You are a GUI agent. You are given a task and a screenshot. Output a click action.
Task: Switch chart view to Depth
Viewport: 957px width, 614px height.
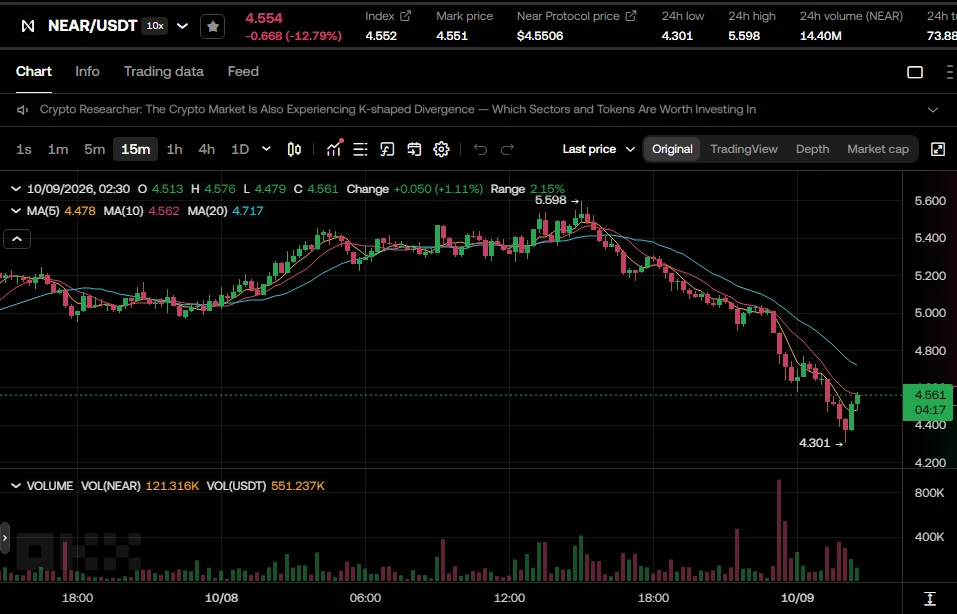812,149
